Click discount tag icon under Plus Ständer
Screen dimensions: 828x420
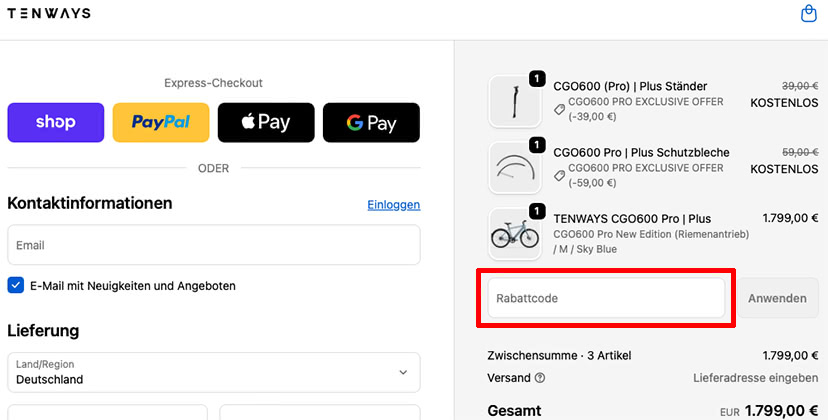pos(559,109)
